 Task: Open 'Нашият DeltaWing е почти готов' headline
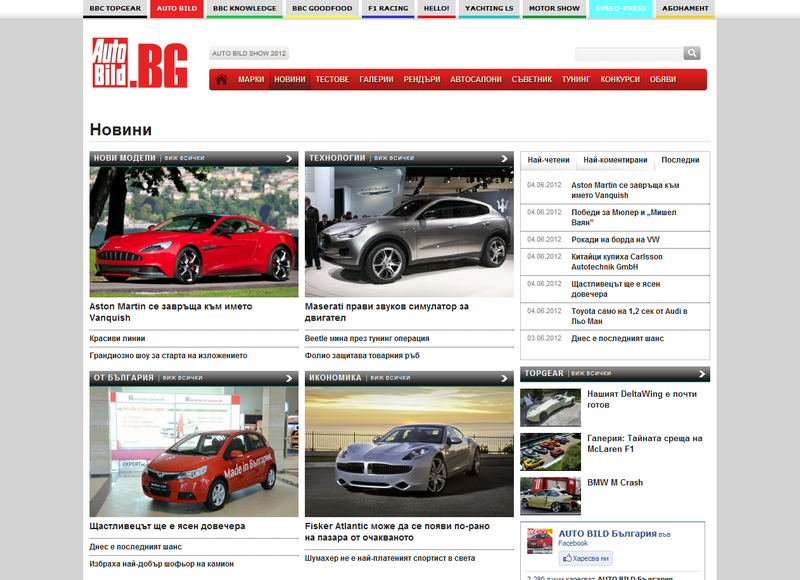pyautogui.click(x=642, y=399)
